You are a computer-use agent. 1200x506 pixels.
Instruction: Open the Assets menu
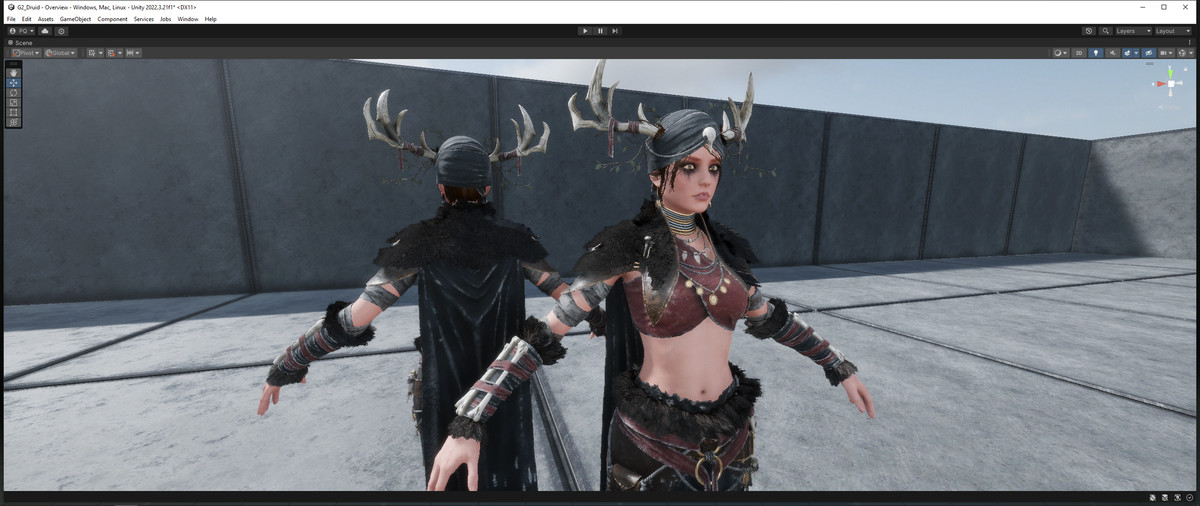pos(46,19)
